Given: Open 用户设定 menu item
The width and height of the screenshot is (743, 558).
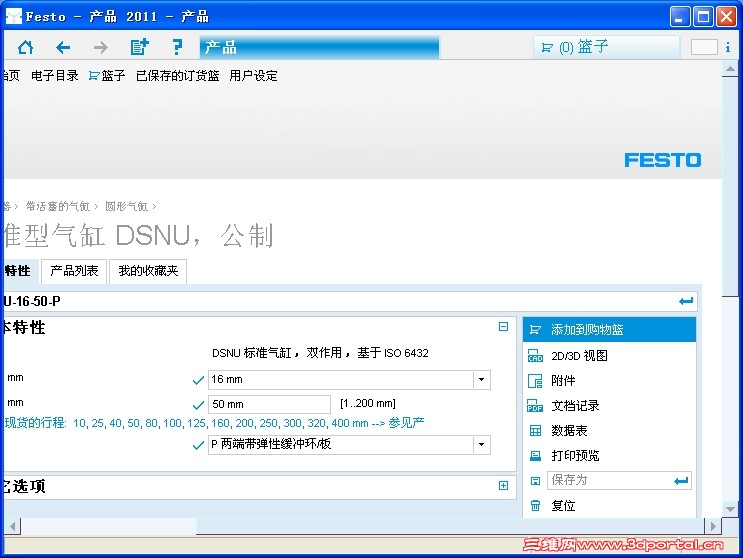Looking at the screenshot, I should 253,75.
